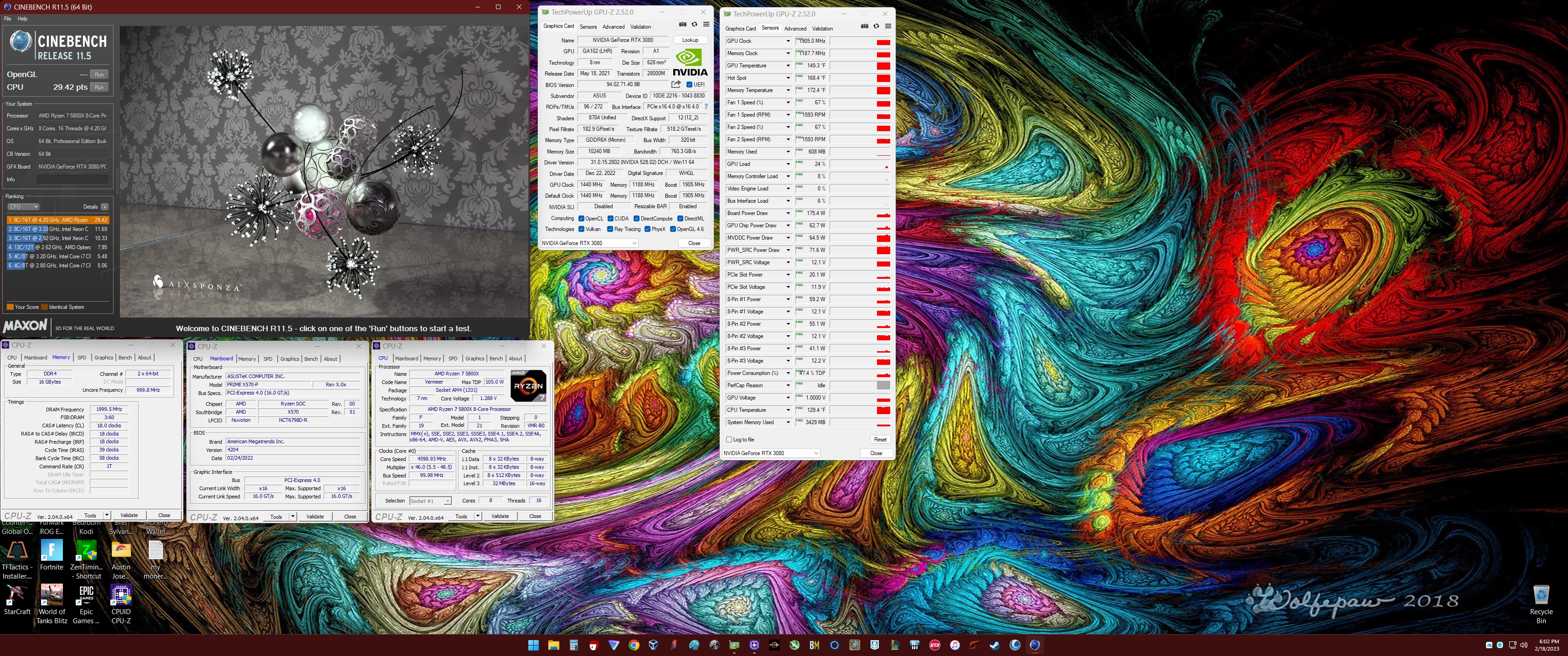Click Run button for OpenGL test
Viewport: 1568px width, 656px height.
99,74
